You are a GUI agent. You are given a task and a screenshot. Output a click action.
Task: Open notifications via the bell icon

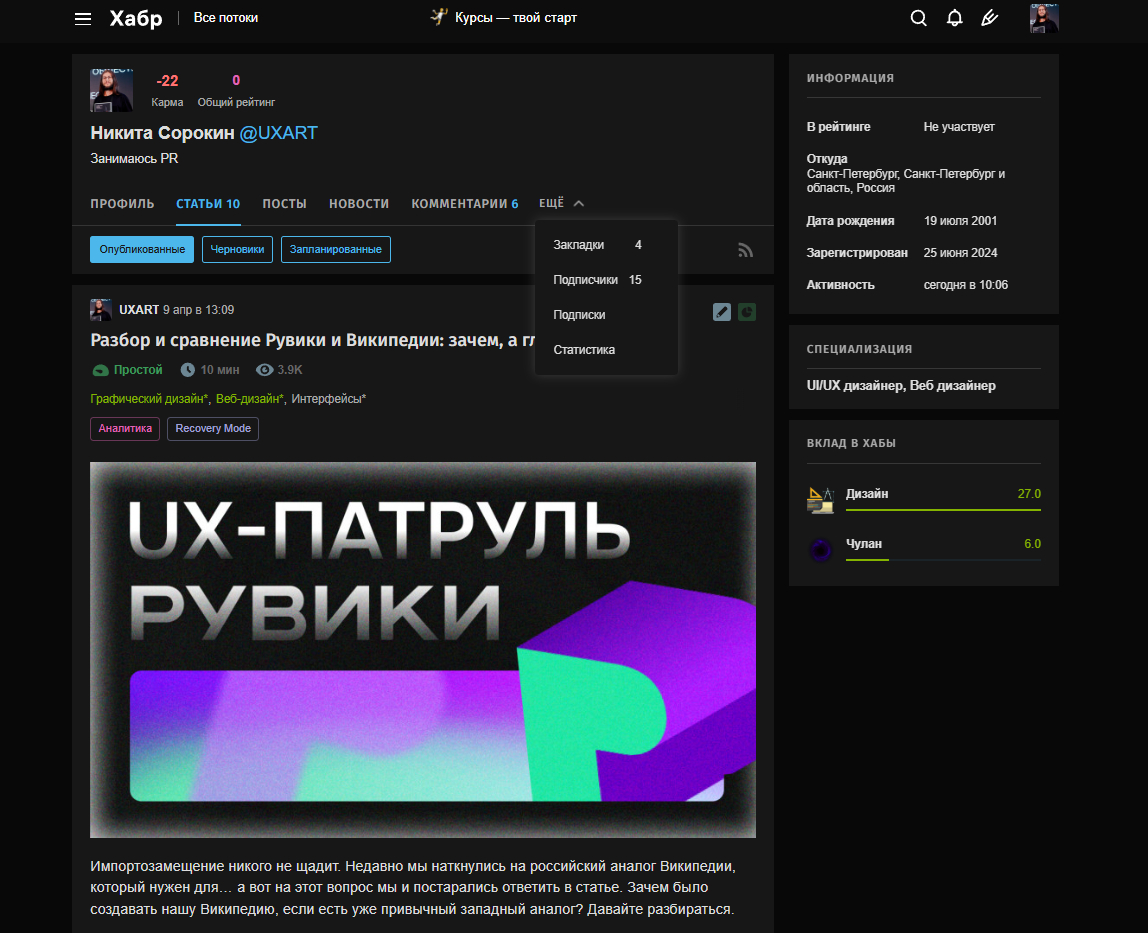tap(954, 18)
